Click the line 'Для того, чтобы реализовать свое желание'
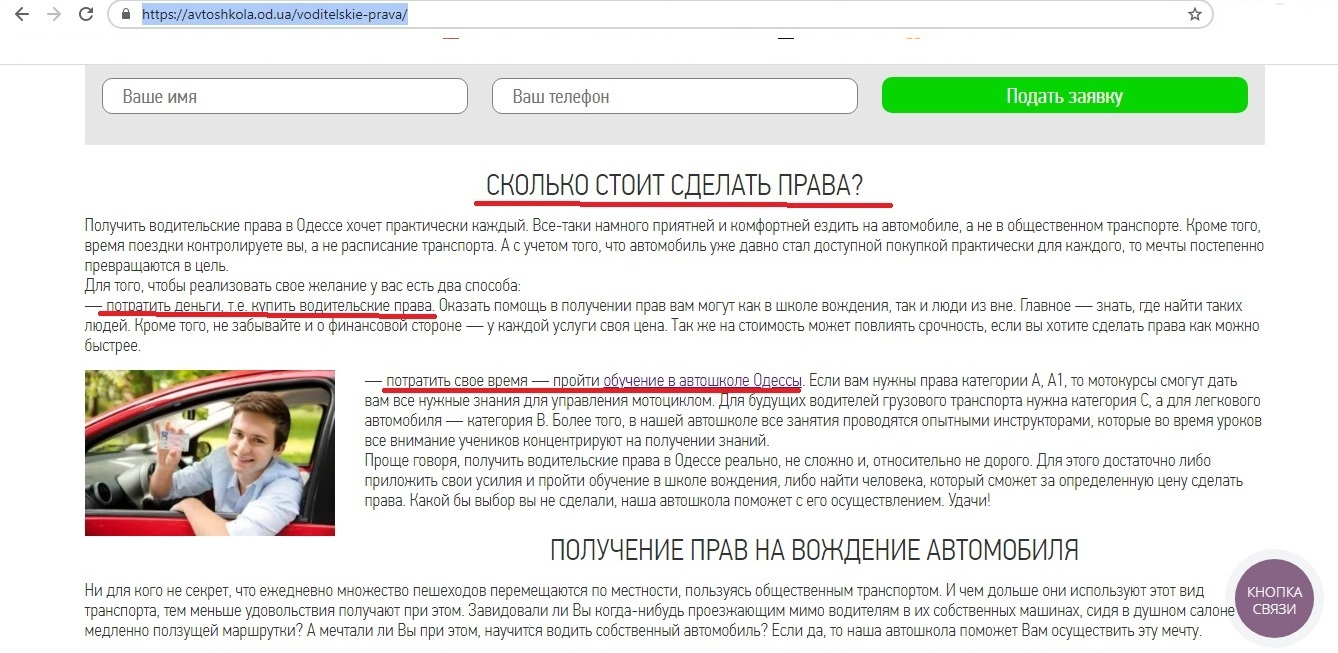Image resolution: width=1338 pixels, height=653 pixels. 302,286
